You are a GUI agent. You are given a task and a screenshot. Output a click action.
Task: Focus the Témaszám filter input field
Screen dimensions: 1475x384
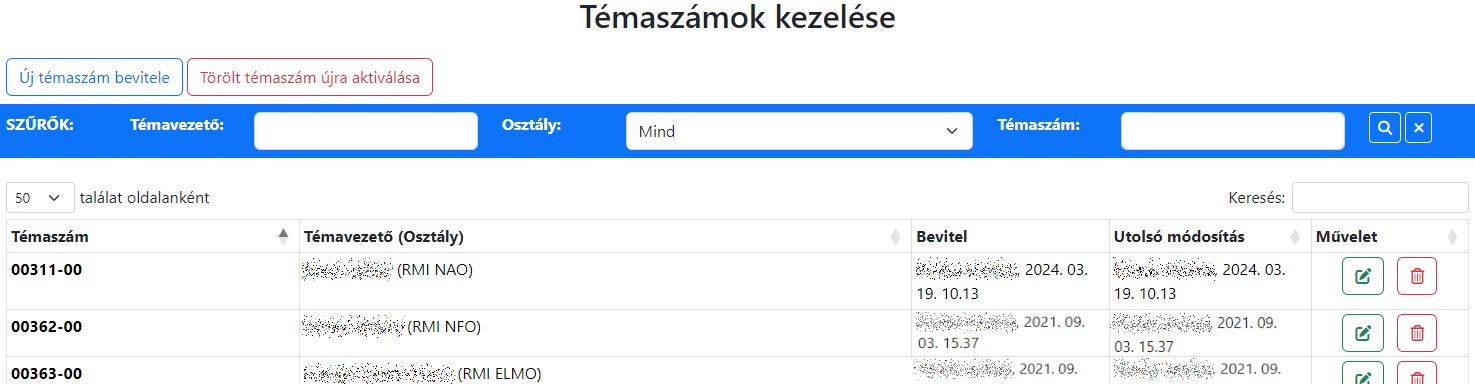[1233, 131]
